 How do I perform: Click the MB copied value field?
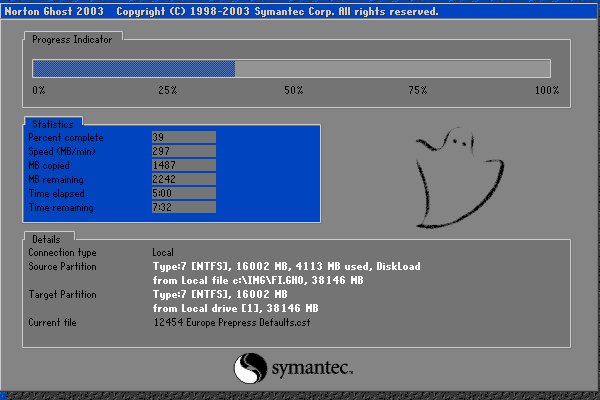tap(183, 165)
